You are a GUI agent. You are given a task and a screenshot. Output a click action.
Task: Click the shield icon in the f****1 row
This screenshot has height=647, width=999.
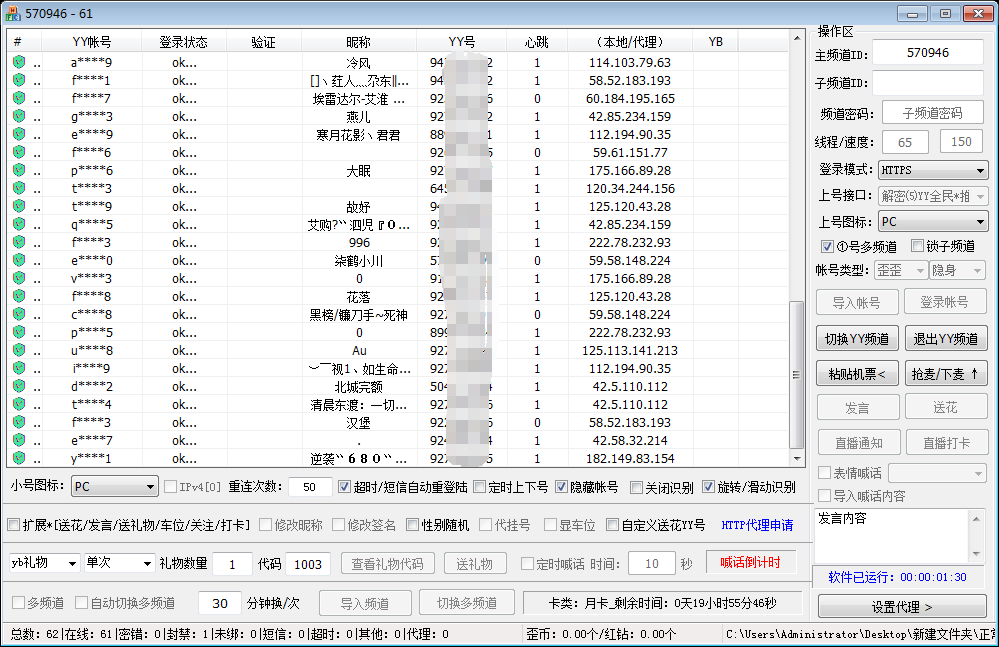coord(19,80)
